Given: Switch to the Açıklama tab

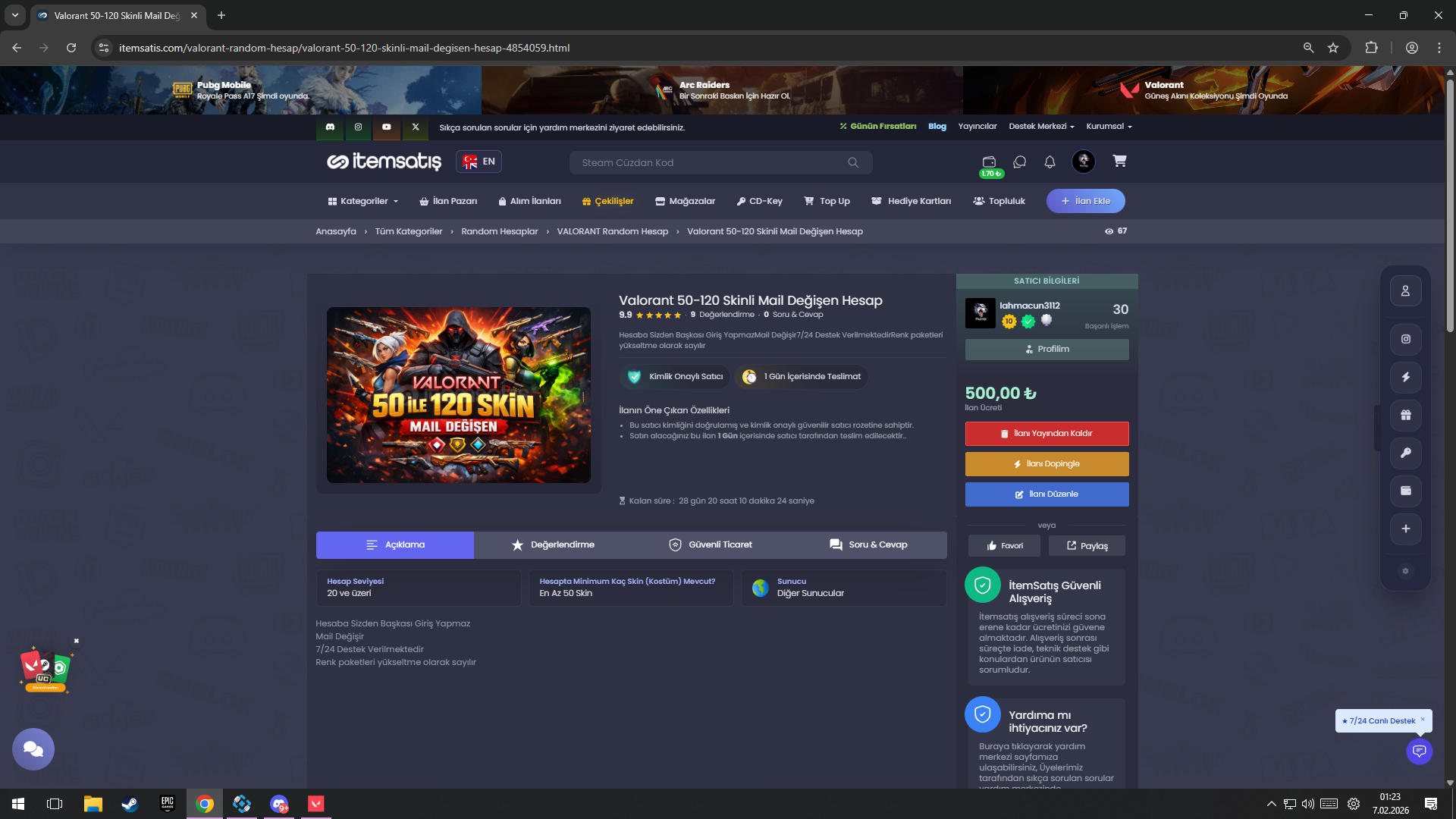Looking at the screenshot, I should (x=395, y=545).
